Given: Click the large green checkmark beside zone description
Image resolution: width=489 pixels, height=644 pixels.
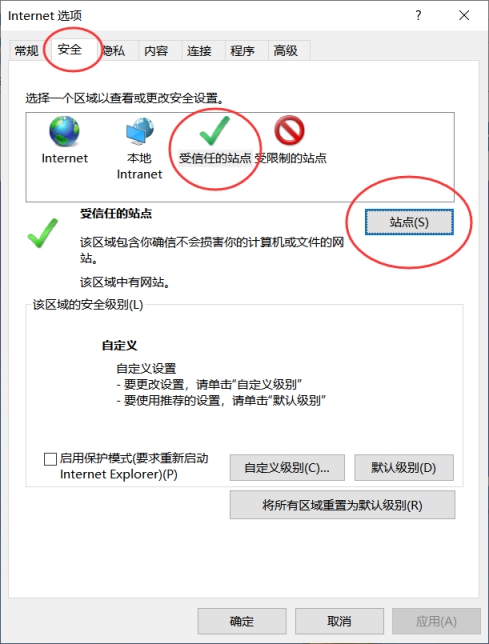Looking at the screenshot, I should 43,233.
